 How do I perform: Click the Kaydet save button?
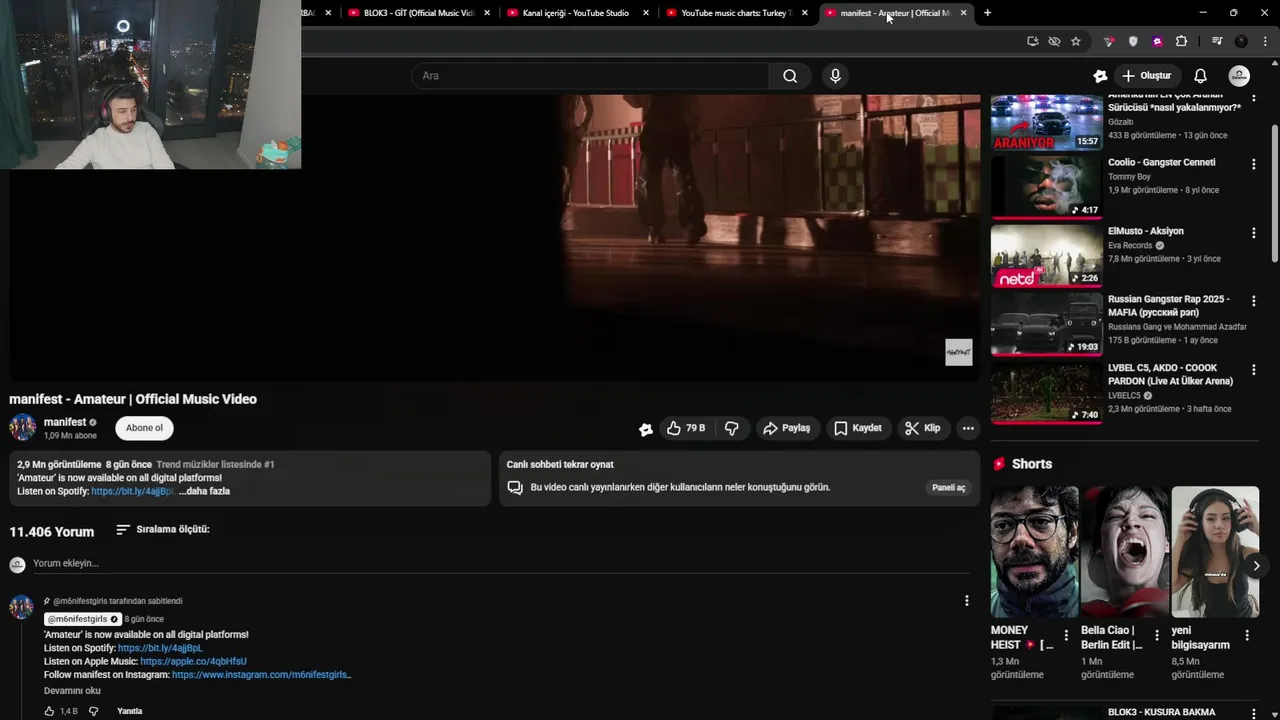[858, 428]
